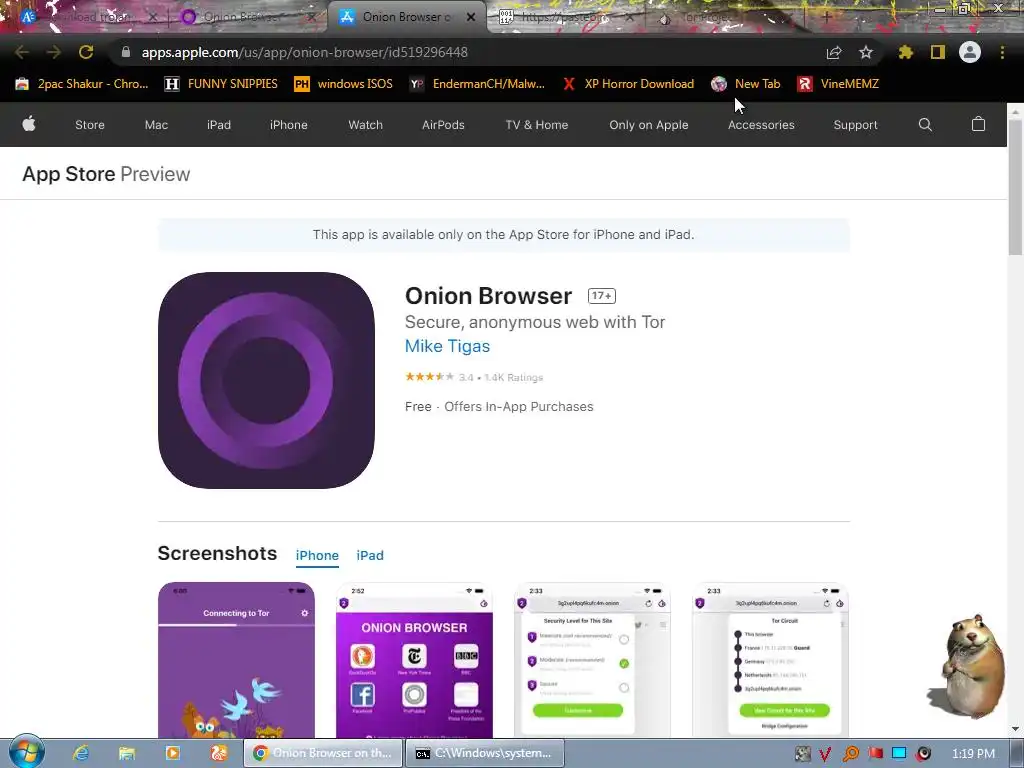The width and height of the screenshot is (1024, 768).
Task: Open windows ISOS bookmark
Action: (x=344, y=84)
